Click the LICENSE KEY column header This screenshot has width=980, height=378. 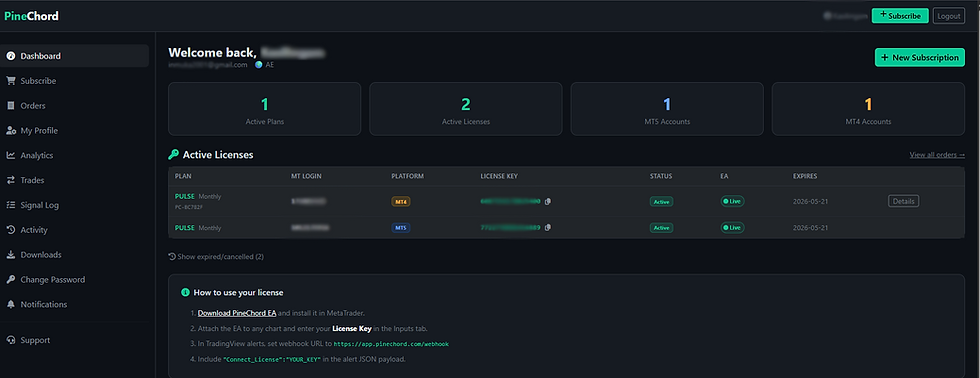pyautogui.click(x=499, y=176)
